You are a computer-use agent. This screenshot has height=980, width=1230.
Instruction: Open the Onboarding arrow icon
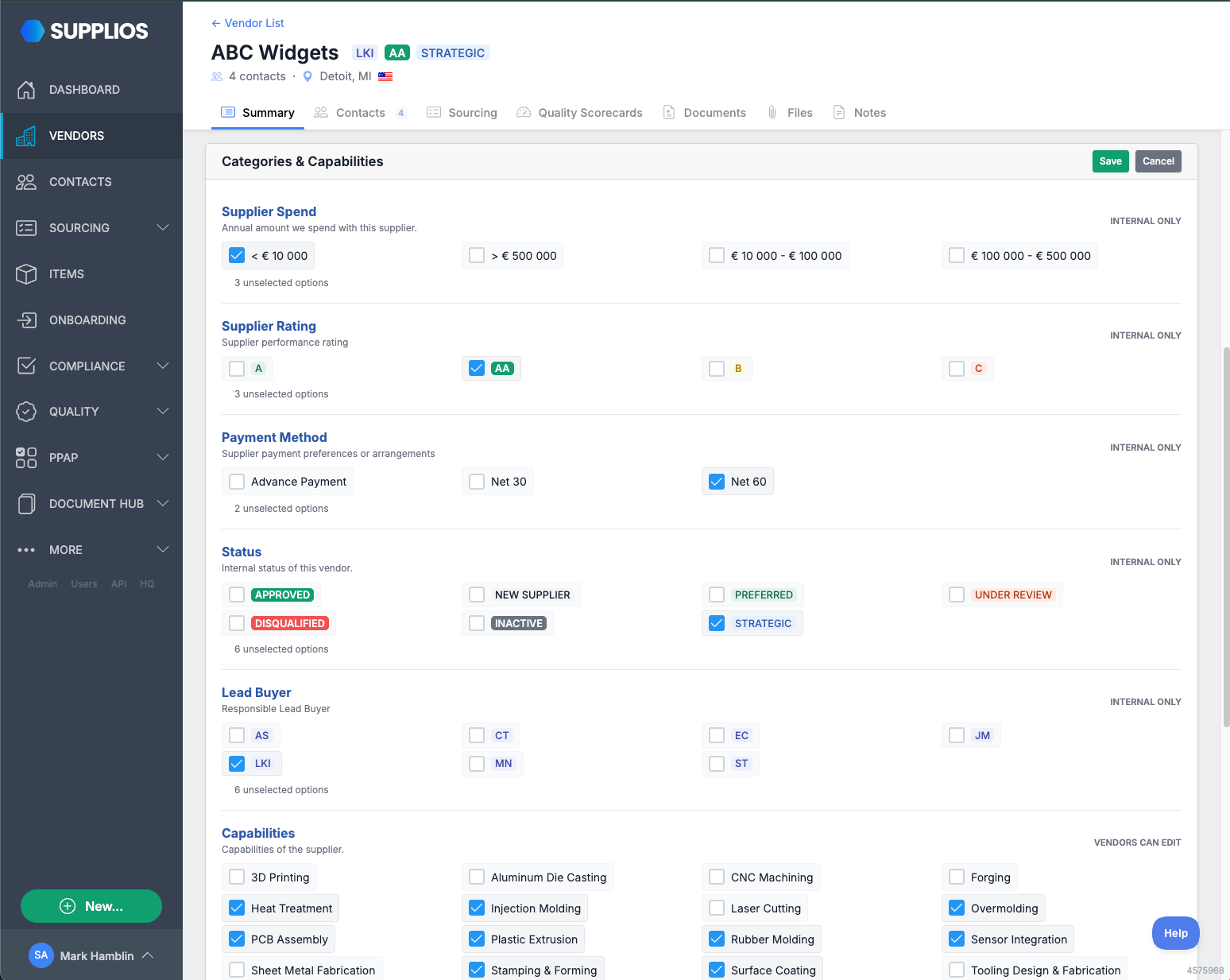26,320
